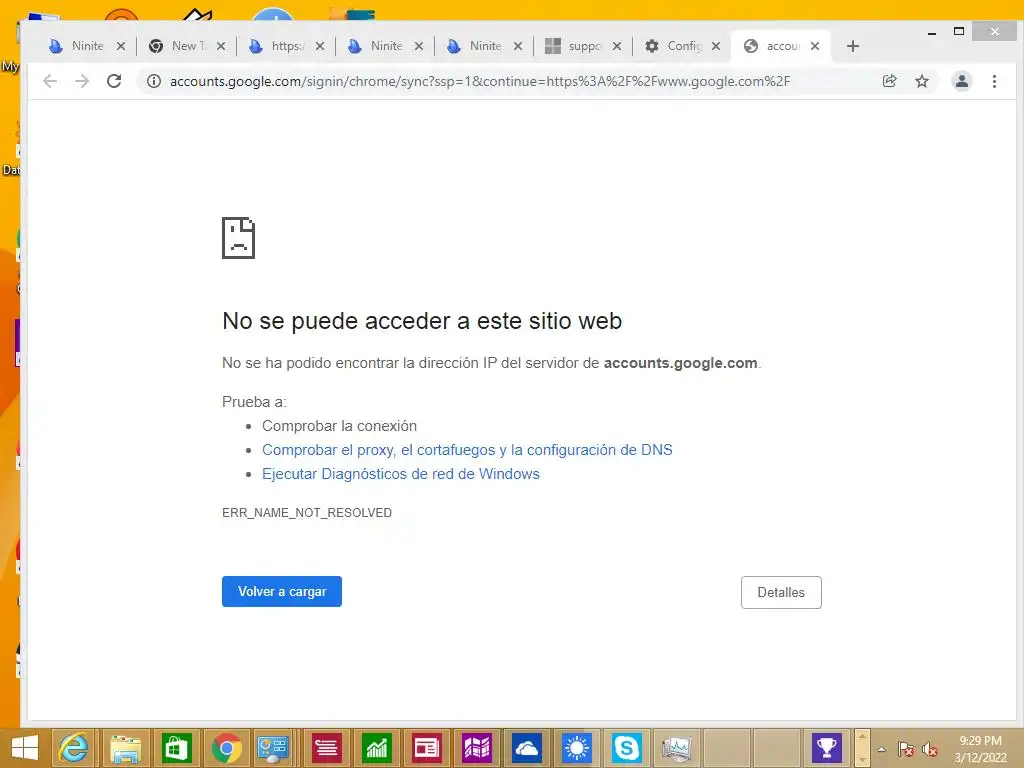Click taskbar toolbar scroll up arrow

click(862, 737)
